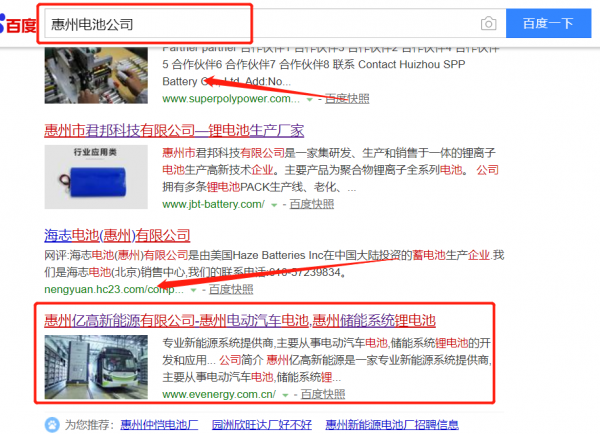This screenshot has width=600, height=434.
Task: Click the paw icon beside recommendations
Action: (x=52, y=424)
